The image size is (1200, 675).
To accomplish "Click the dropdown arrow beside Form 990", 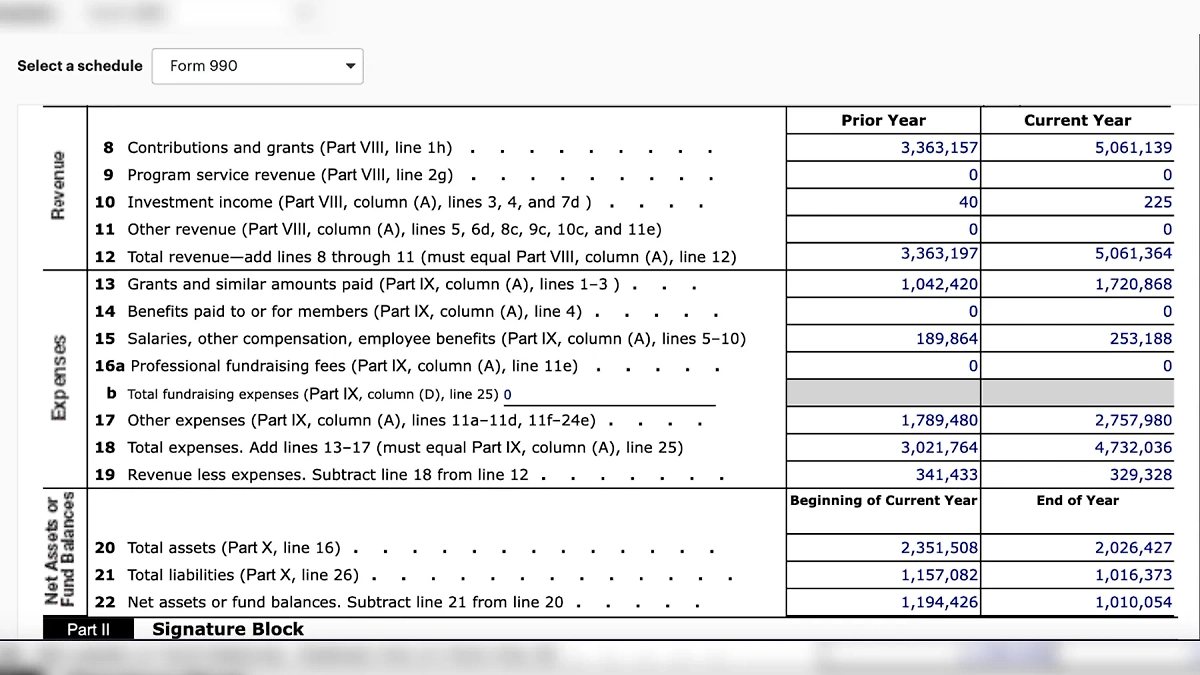I will [350, 67].
